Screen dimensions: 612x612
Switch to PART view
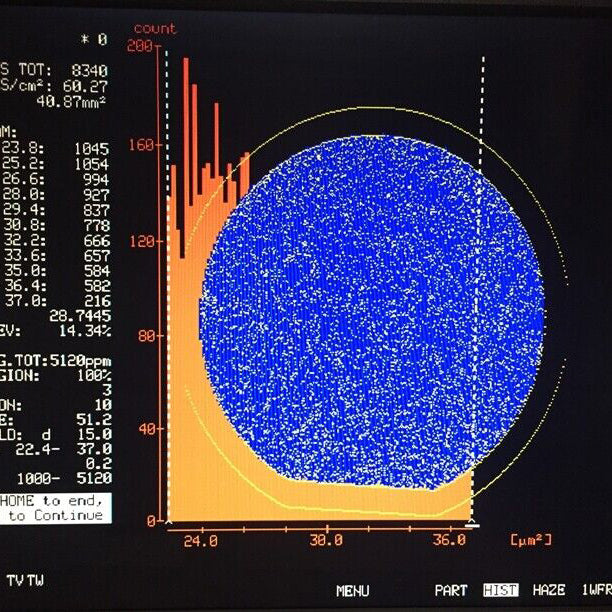point(451,591)
